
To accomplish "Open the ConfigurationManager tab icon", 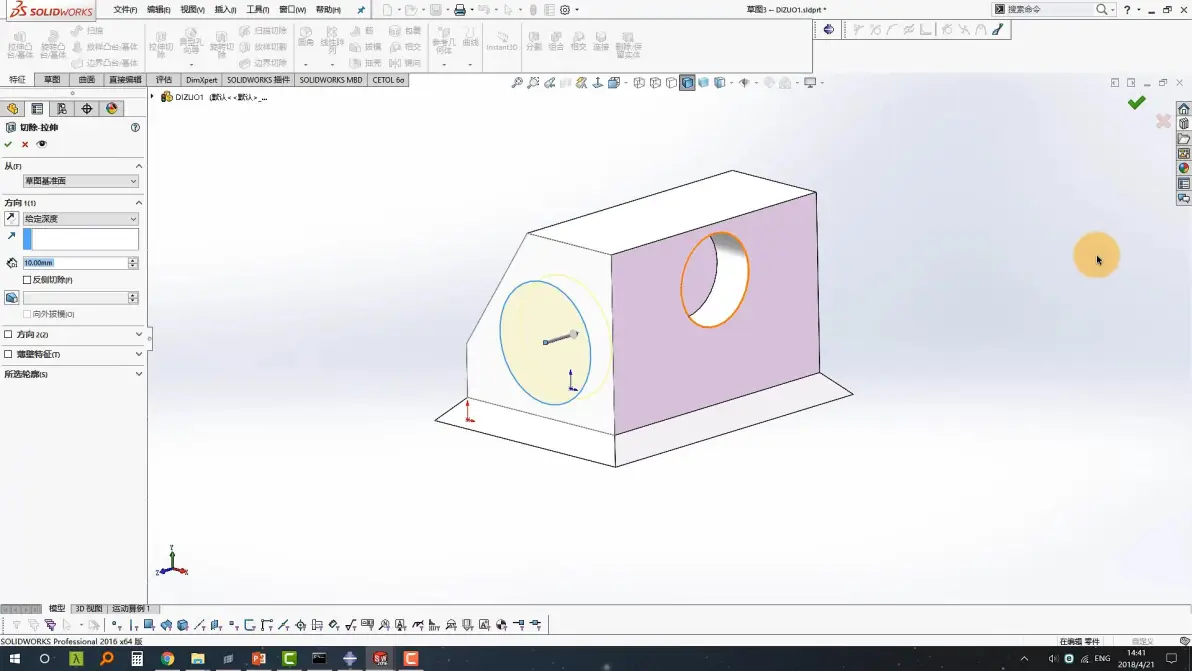I will (62, 109).
